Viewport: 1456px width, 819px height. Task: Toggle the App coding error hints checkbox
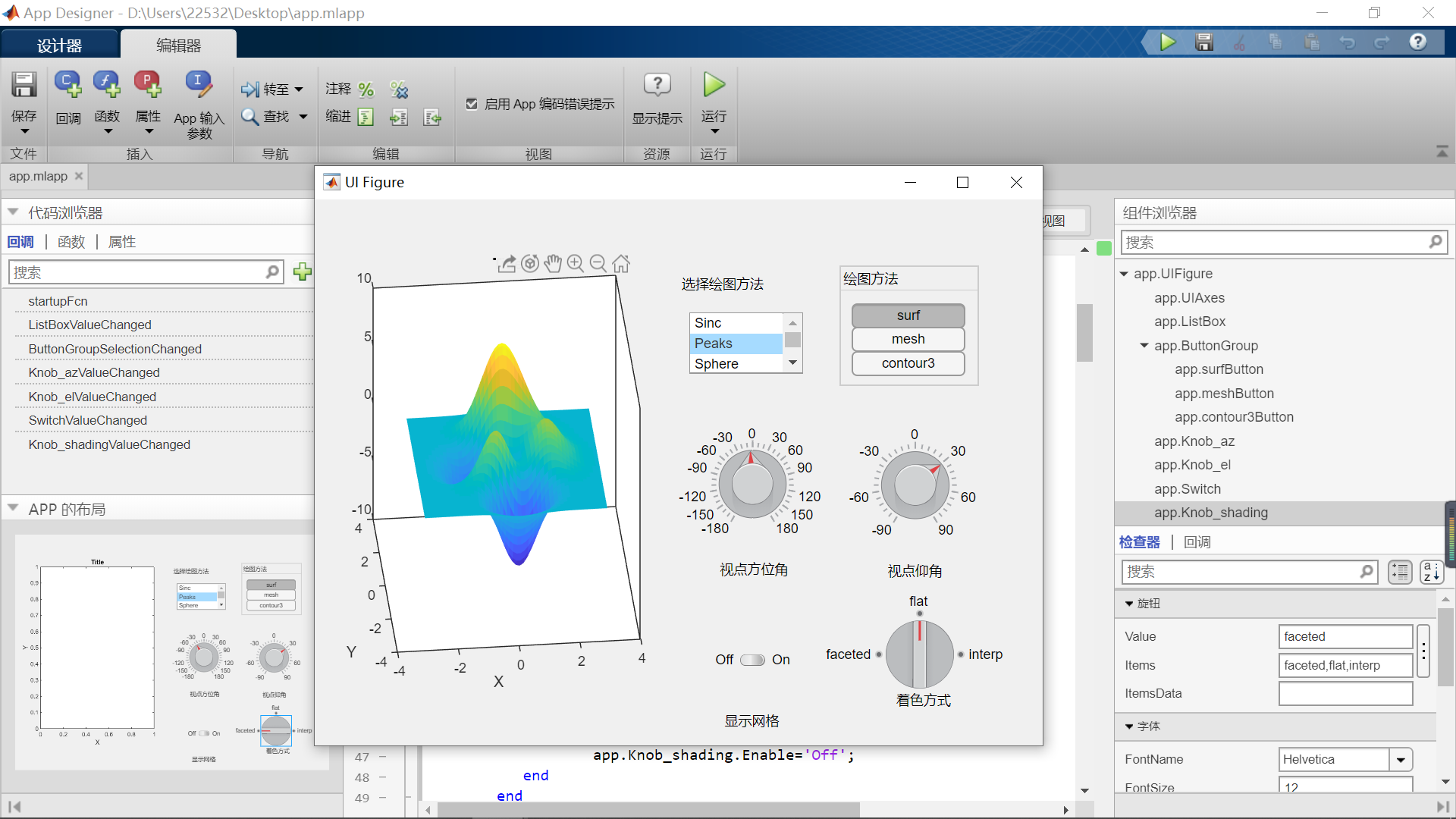[x=472, y=104]
